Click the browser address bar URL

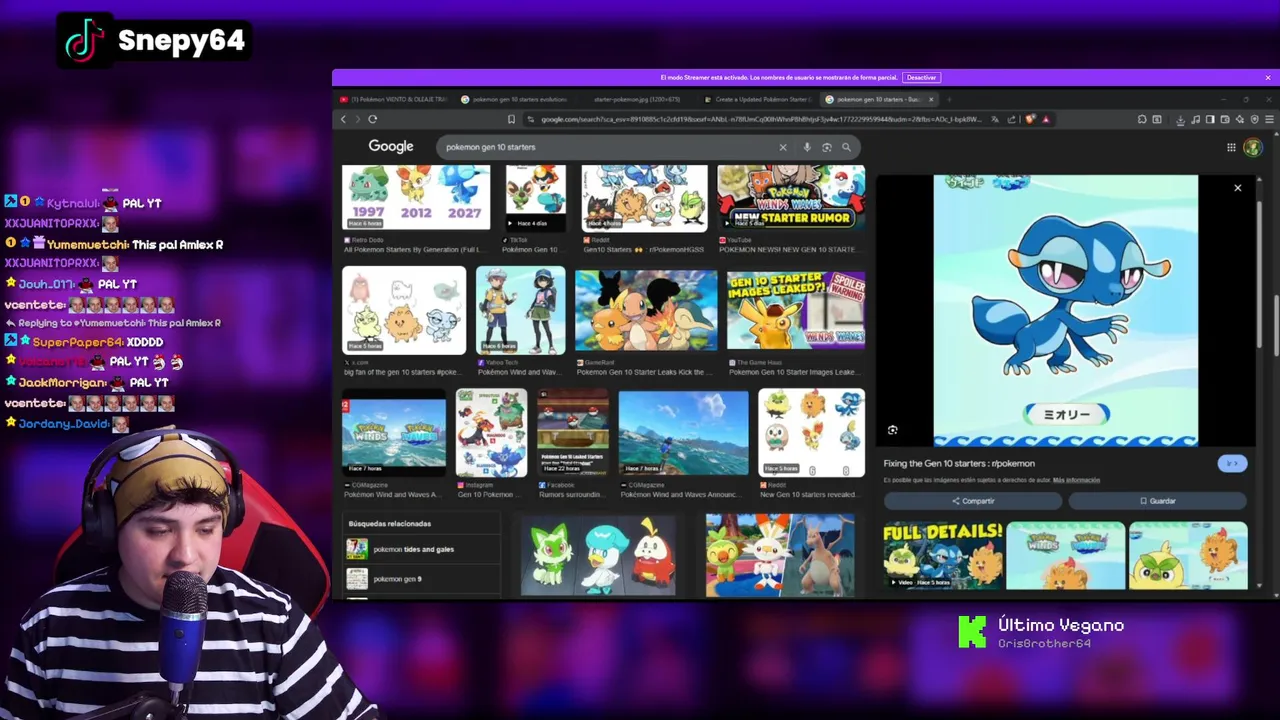click(760, 119)
